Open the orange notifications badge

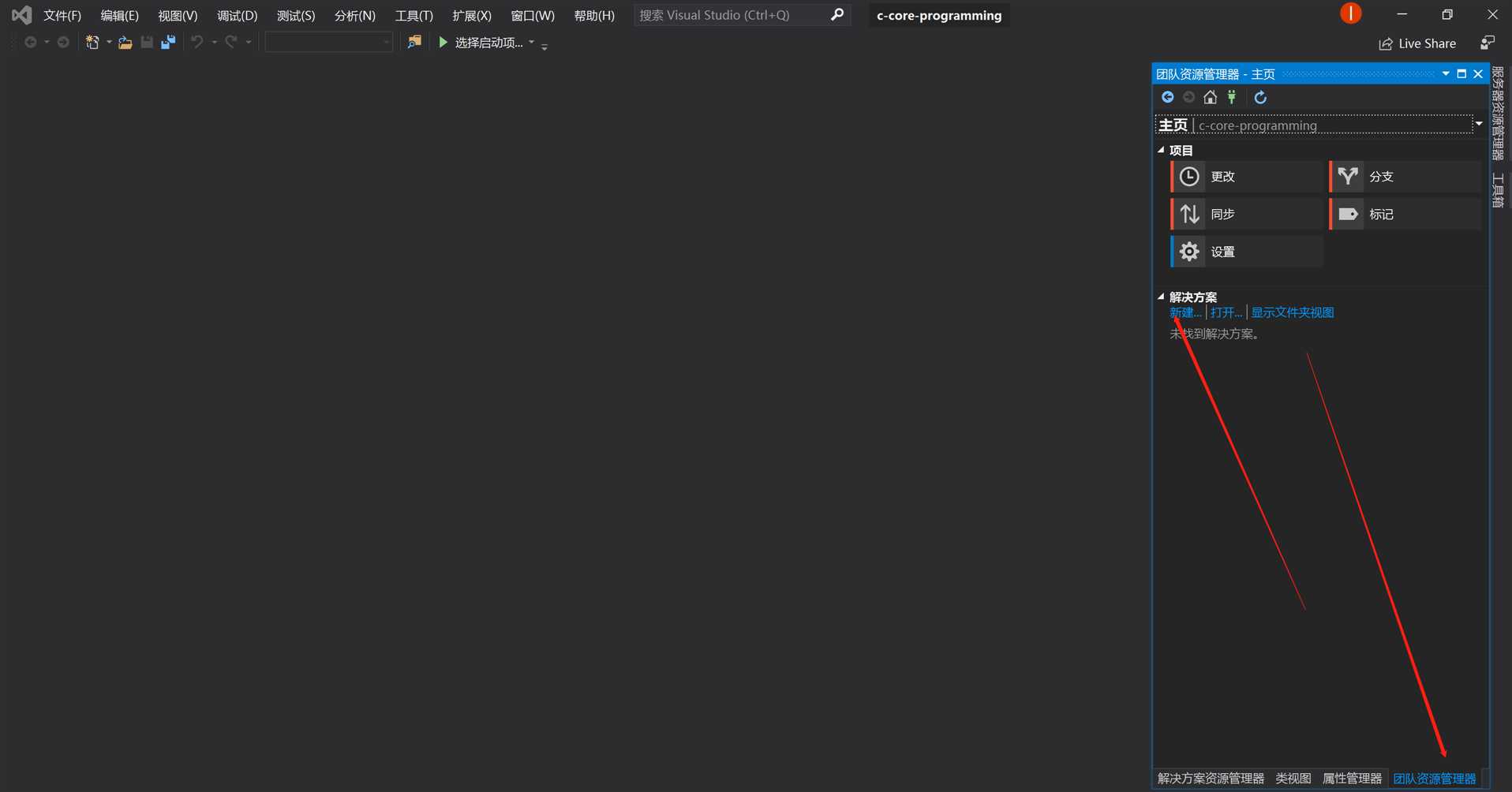pos(1350,13)
